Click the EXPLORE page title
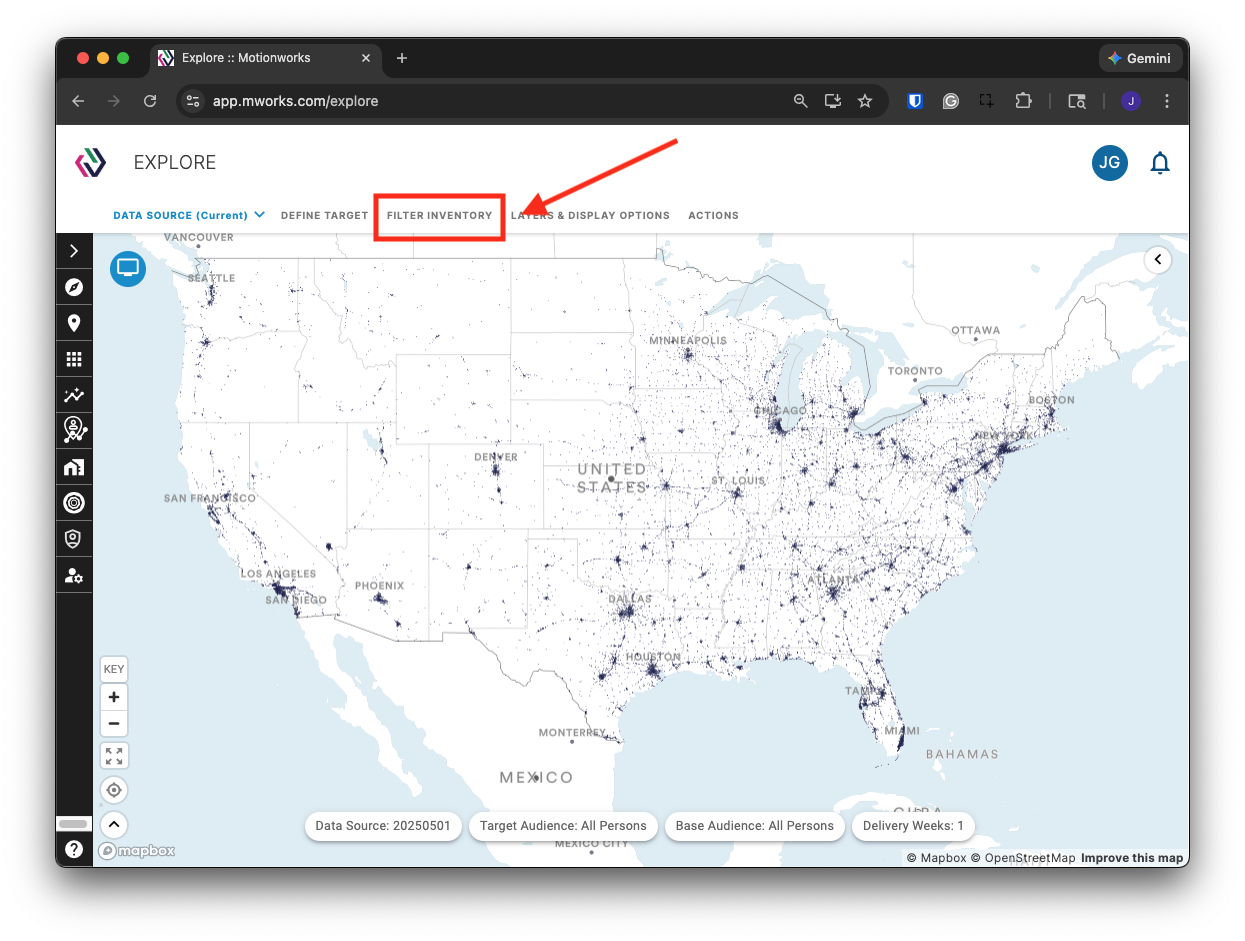1245x941 pixels. (x=175, y=163)
